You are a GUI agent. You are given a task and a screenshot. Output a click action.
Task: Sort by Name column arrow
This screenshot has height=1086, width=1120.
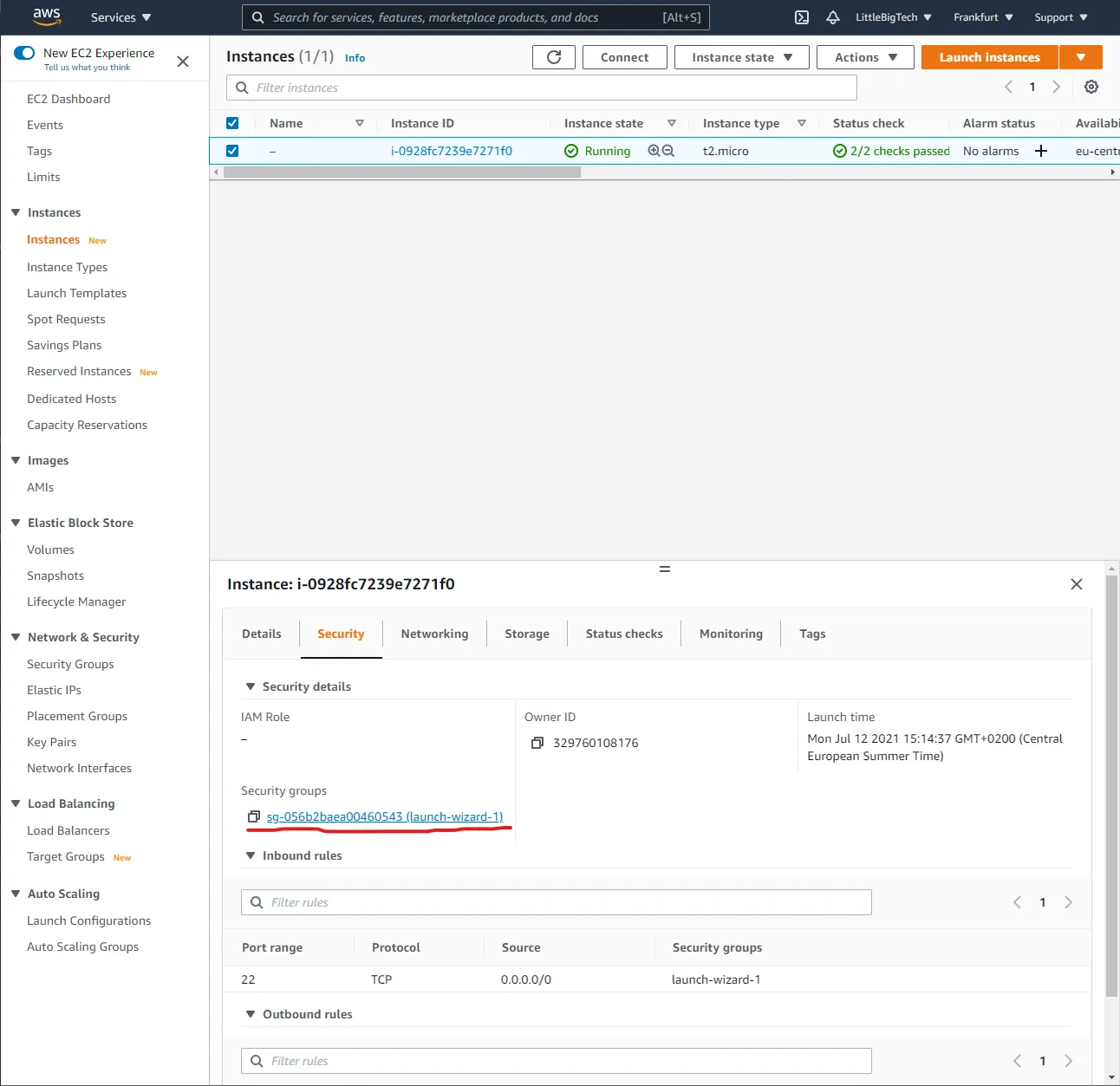(360, 123)
